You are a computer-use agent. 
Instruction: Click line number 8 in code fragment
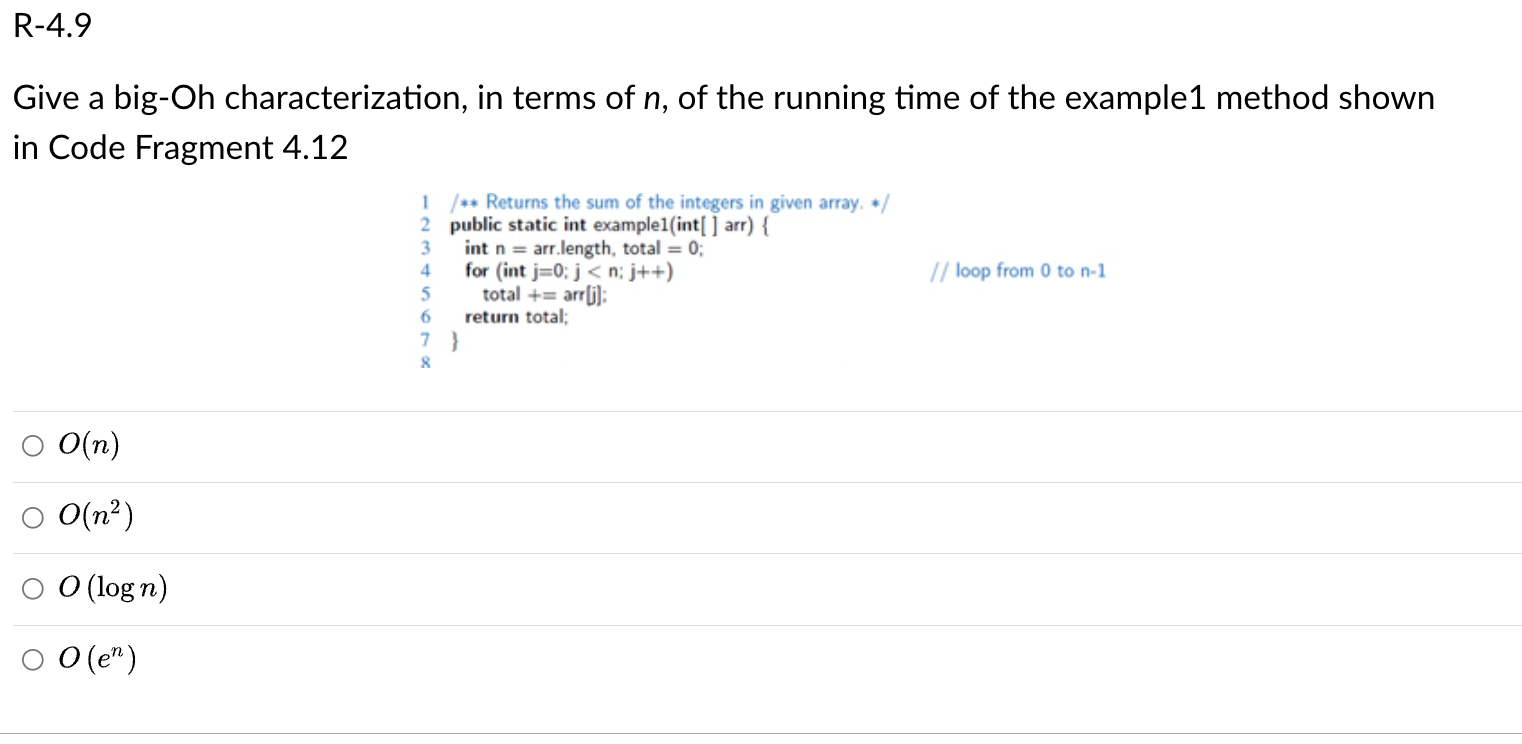425,362
